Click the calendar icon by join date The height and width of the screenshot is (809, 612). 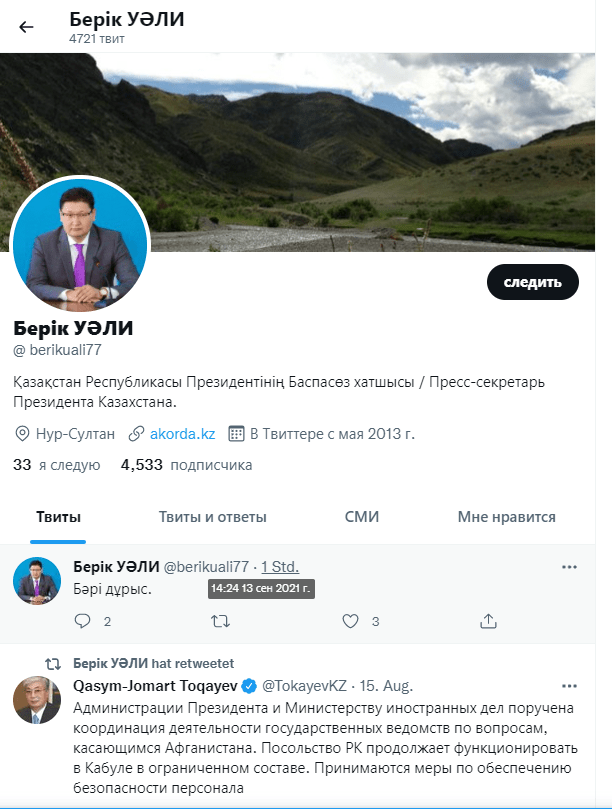[236, 434]
